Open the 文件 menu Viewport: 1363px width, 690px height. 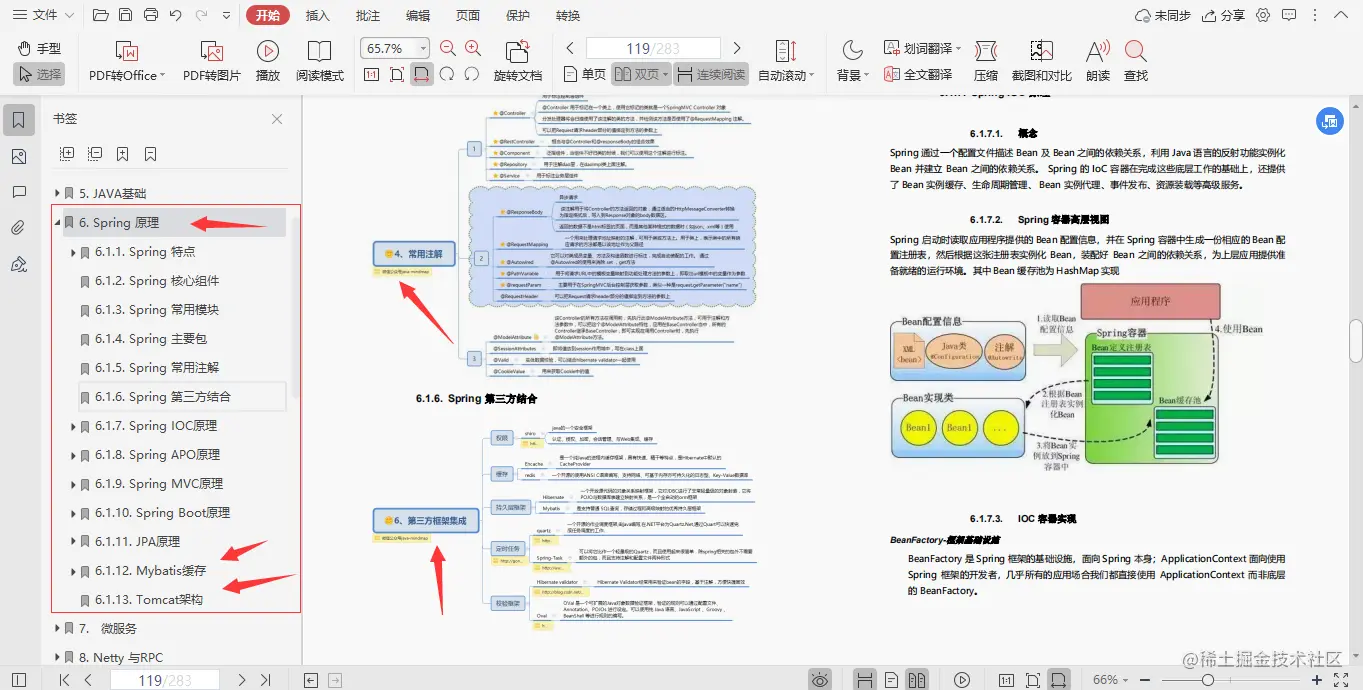click(x=42, y=15)
